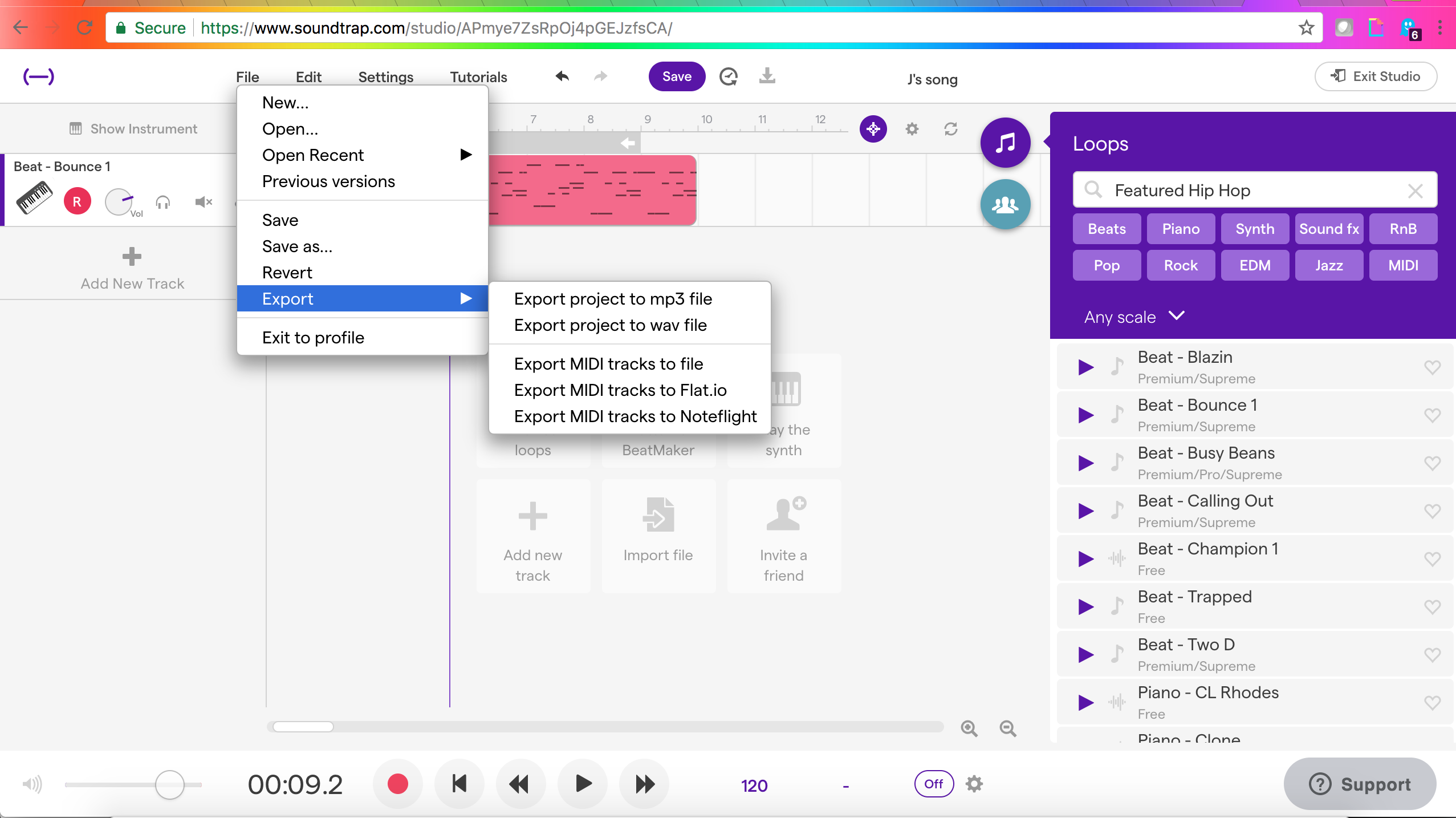Expand the Any scale dropdown
Image resolution: width=1456 pixels, height=818 pixels.
click(1134, 317)
